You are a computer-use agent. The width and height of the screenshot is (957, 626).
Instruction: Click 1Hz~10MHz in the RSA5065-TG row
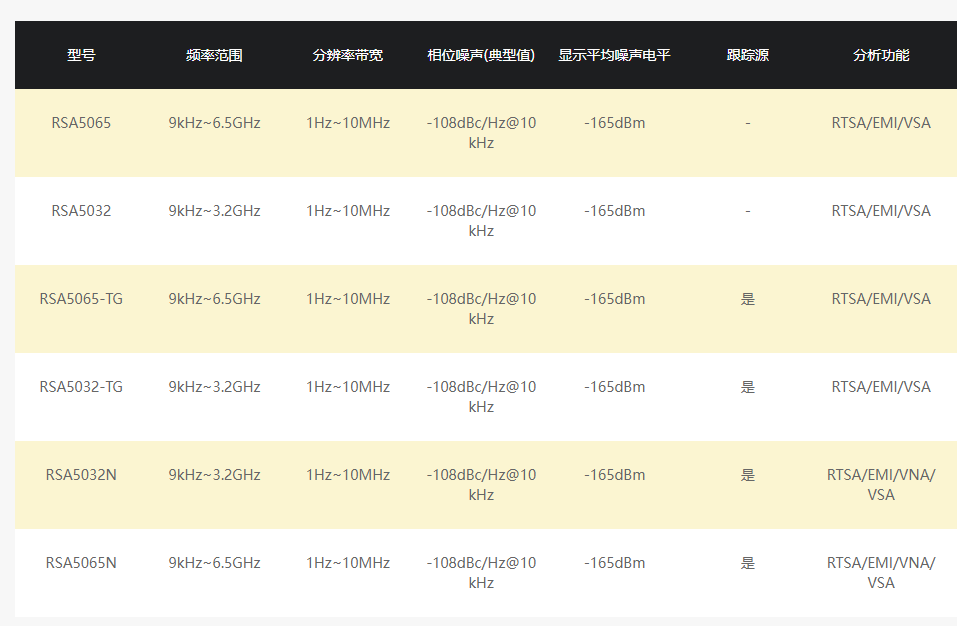click(348, 298)
